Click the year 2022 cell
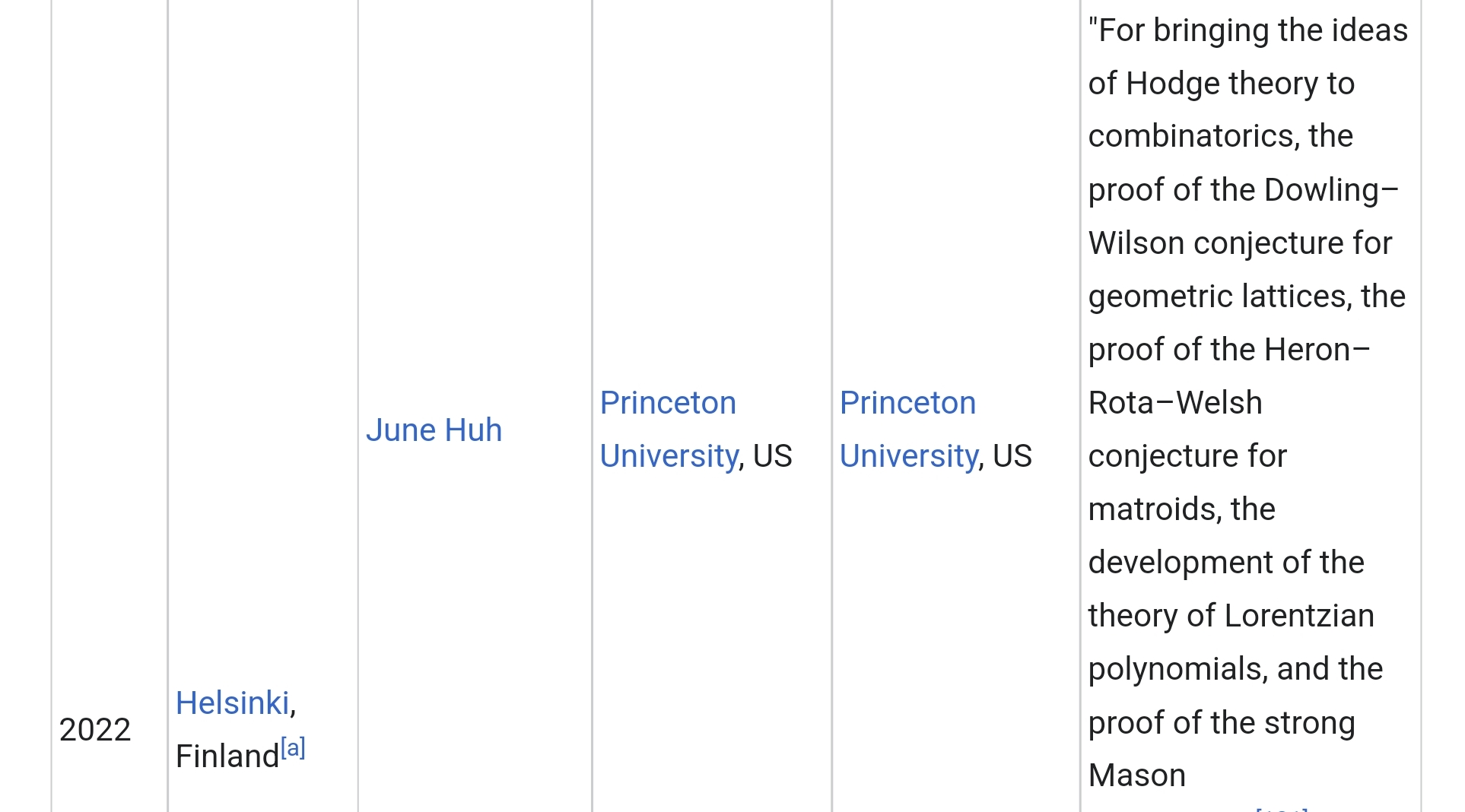The width and height of the screenshot is (1465, 812). tap(95, 730)
